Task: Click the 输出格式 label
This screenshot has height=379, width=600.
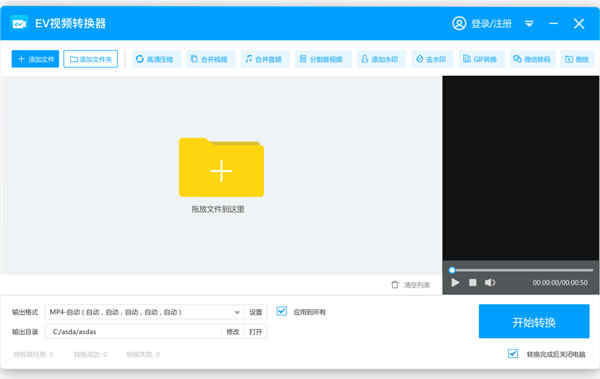Action: click(x=25, y=312)
